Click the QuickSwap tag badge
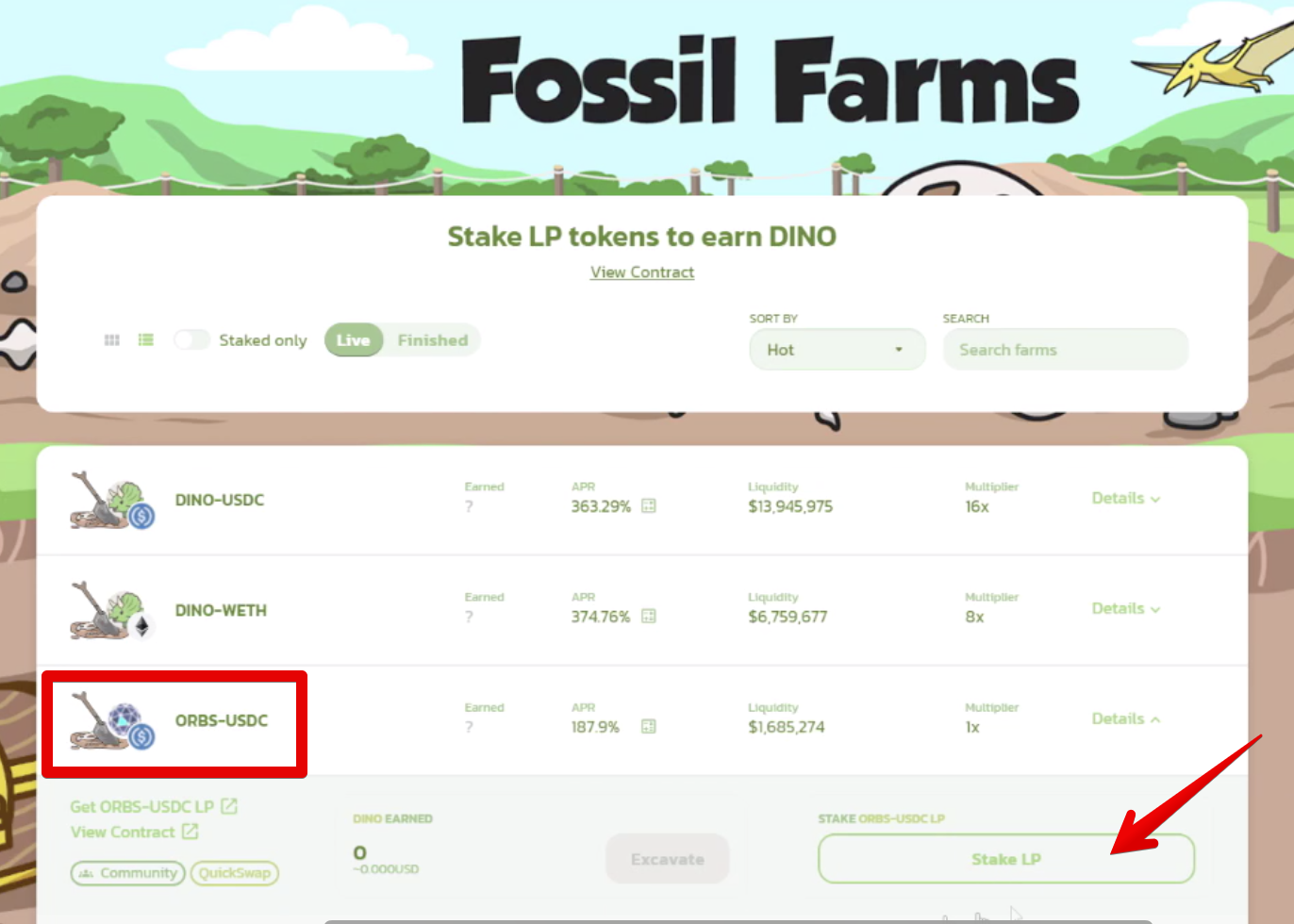Viewport: 1294px width, 924px height. tap(235, 873)
